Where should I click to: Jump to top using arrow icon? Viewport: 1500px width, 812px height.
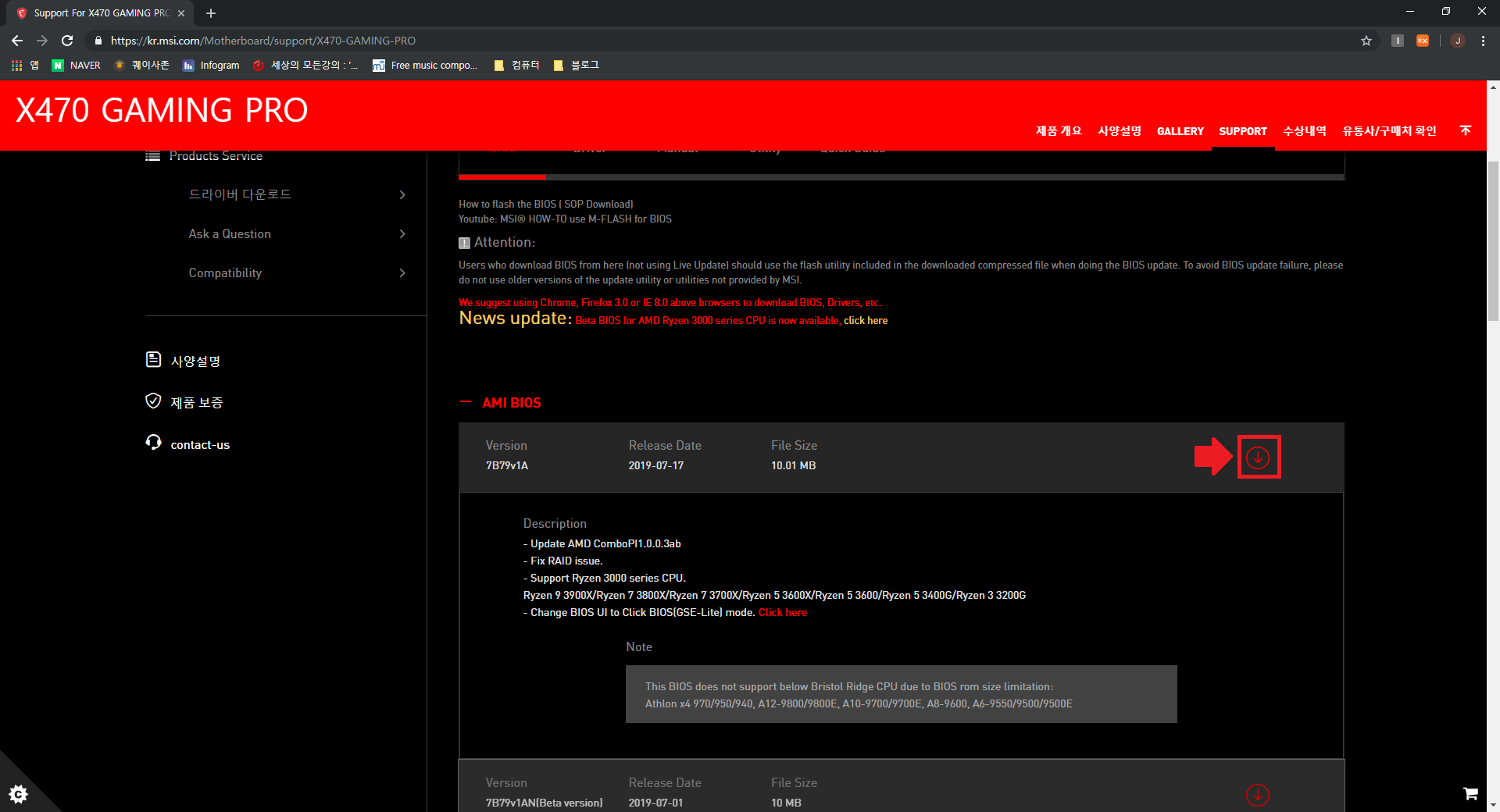point(1466,130)
